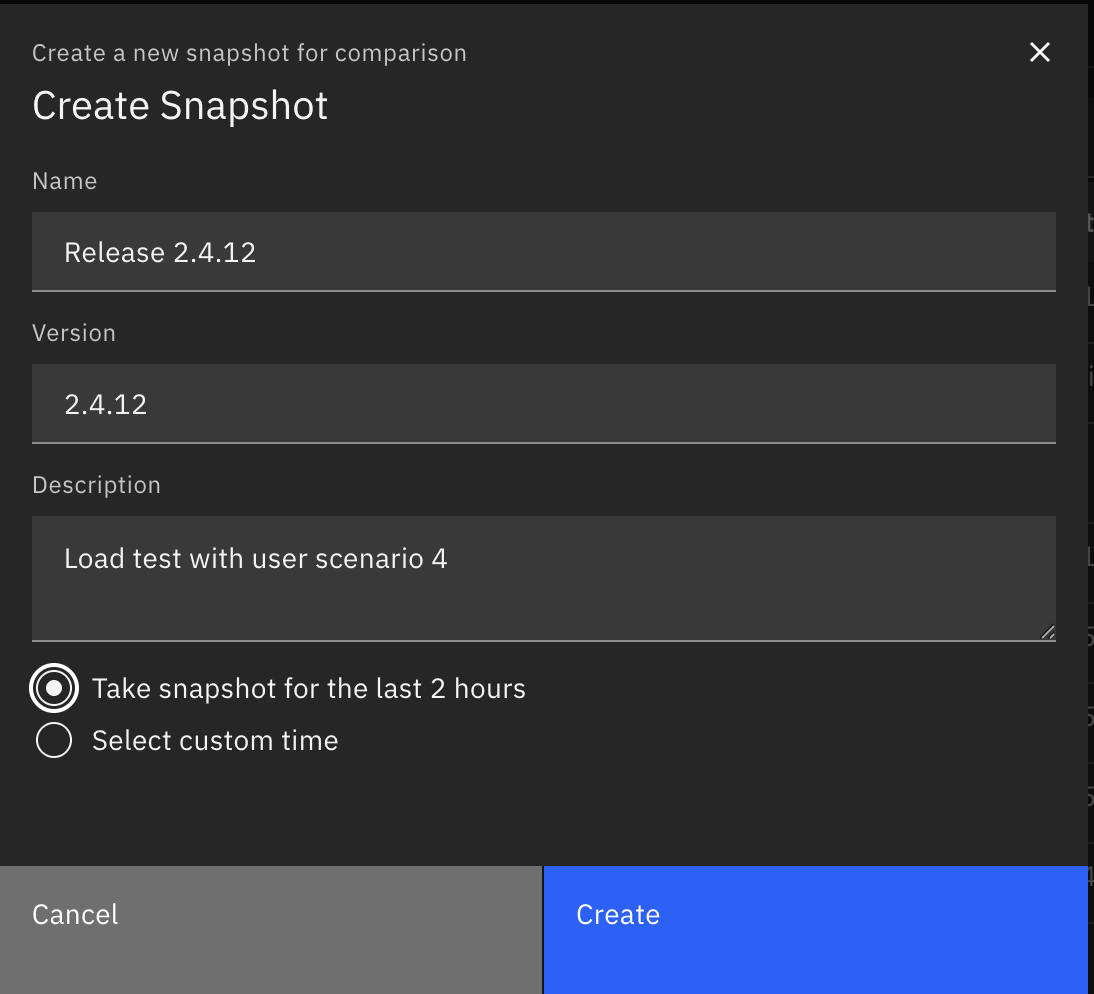
Task: Confirm snapshot creation via Create
Action: coord(617,913)
